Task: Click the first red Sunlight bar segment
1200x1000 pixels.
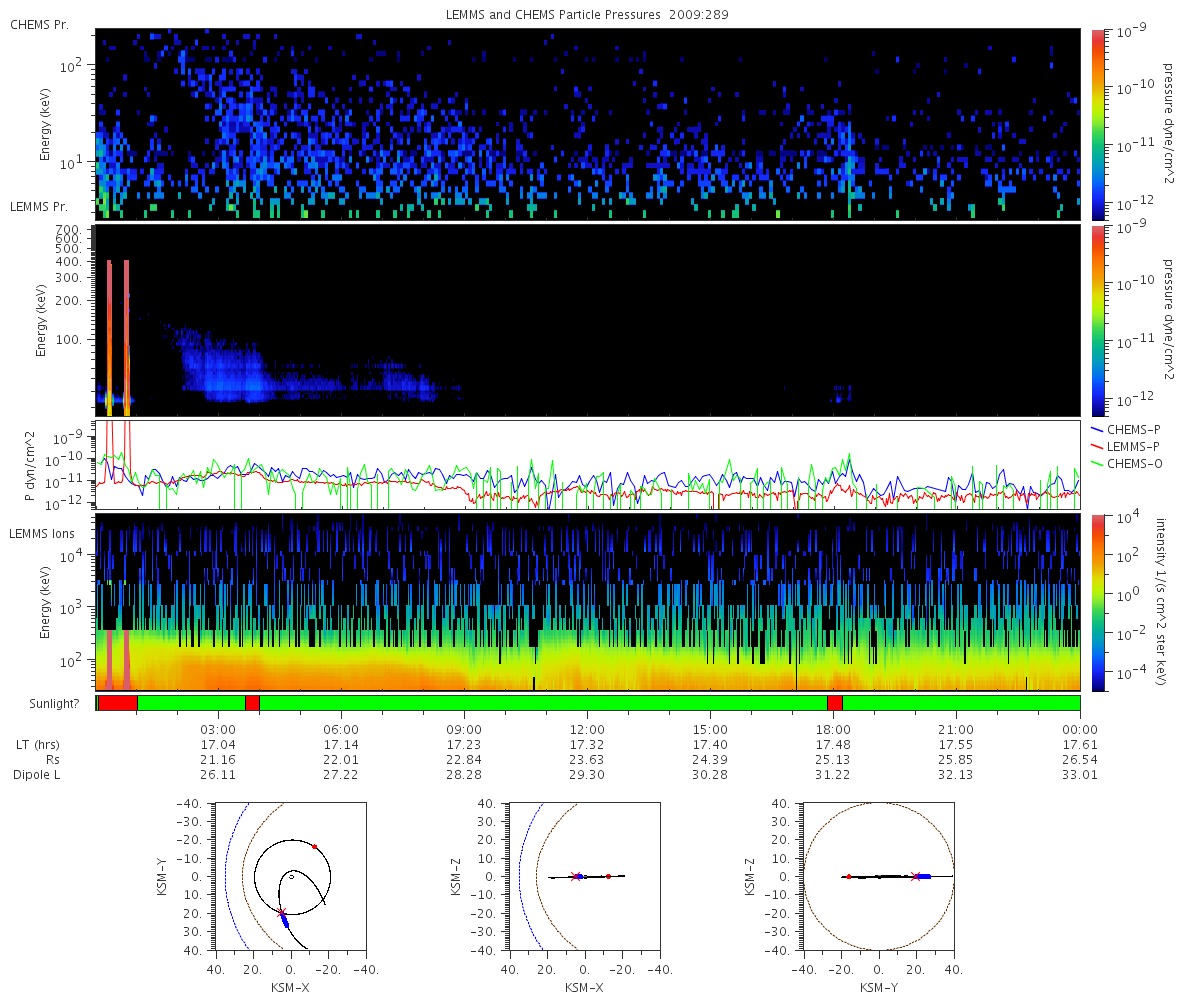Action: click(x=118, y=703)
